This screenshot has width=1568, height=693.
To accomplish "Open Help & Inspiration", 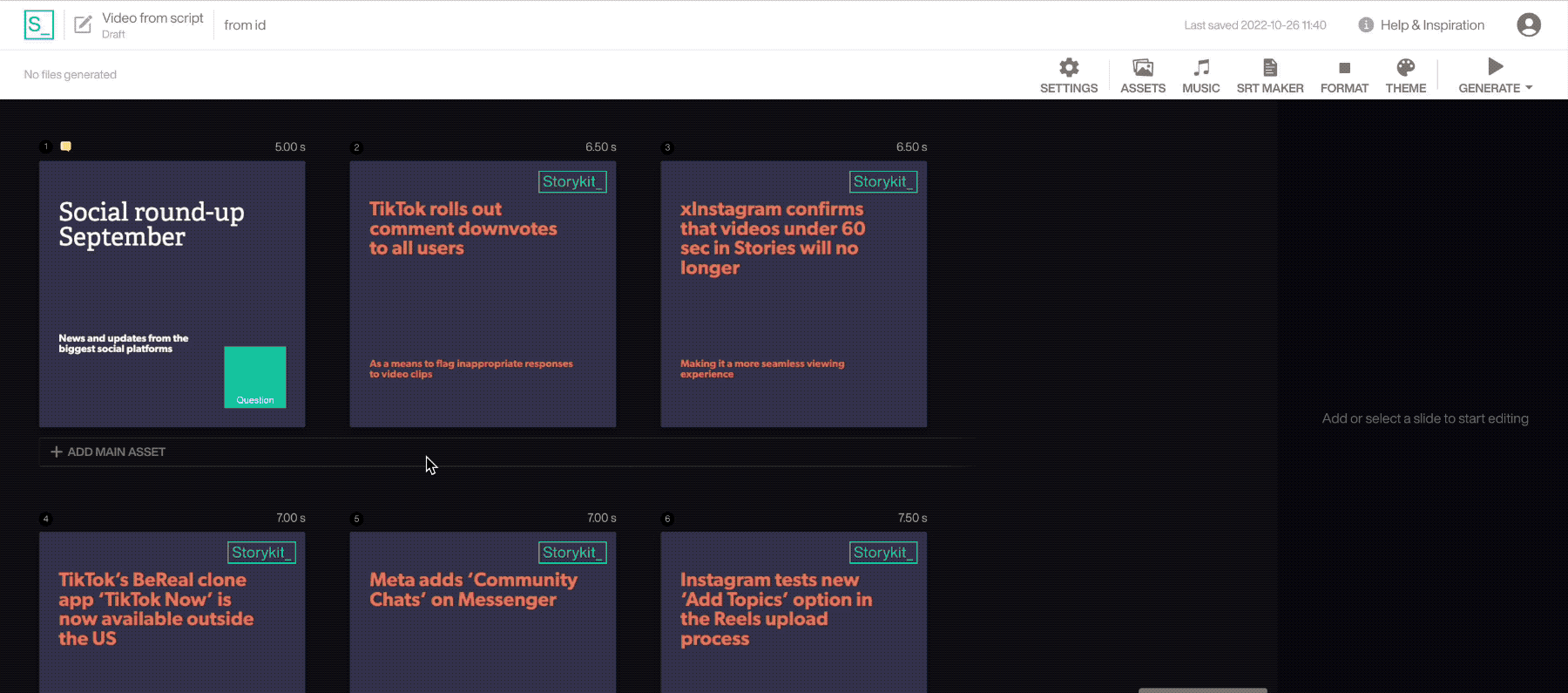I will coord(1422,25).
